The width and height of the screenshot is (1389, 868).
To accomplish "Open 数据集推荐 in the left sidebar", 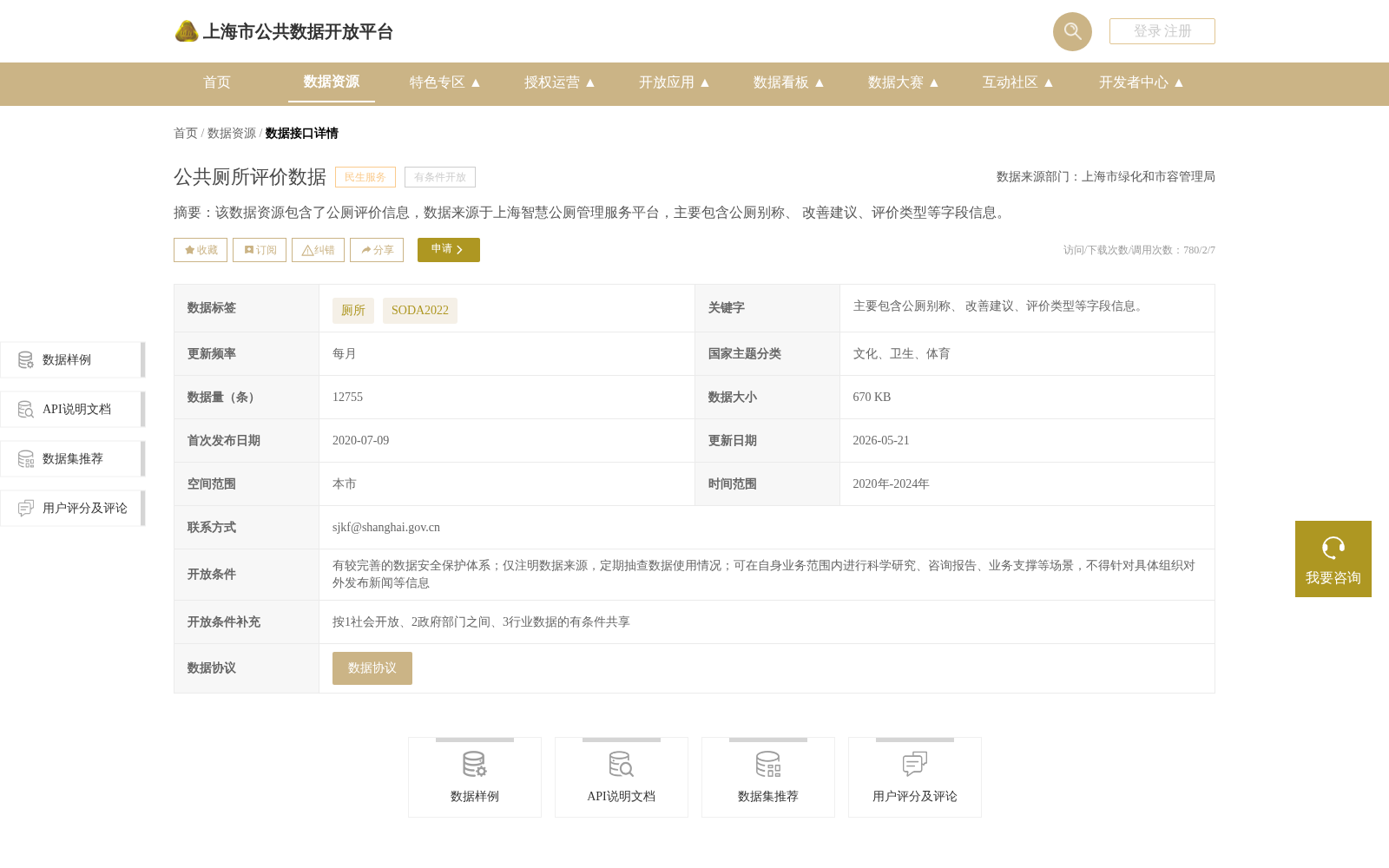I will [x=72, y=459].
